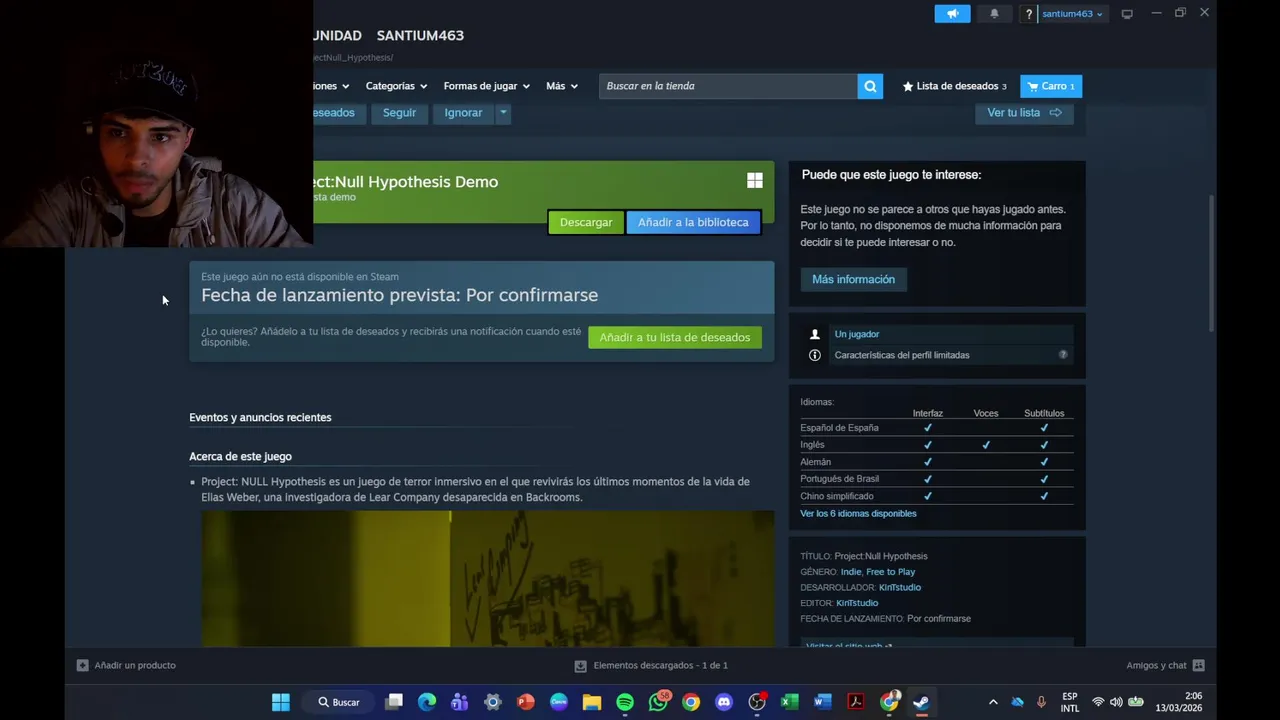Viewport: 1280px width, 720px height.
Task: Open the SANTIUM463 profile tab
Action: [x=420, y=35]
